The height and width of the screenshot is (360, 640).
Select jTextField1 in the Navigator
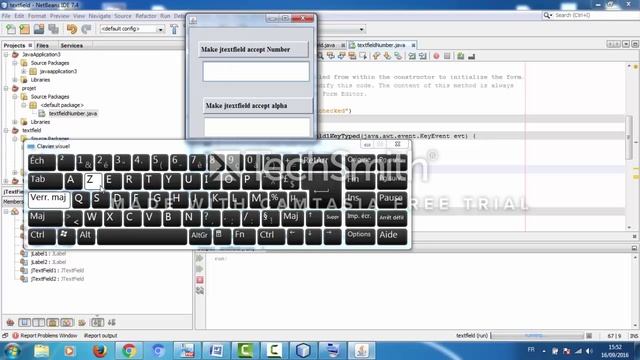[x=57, y=271]
